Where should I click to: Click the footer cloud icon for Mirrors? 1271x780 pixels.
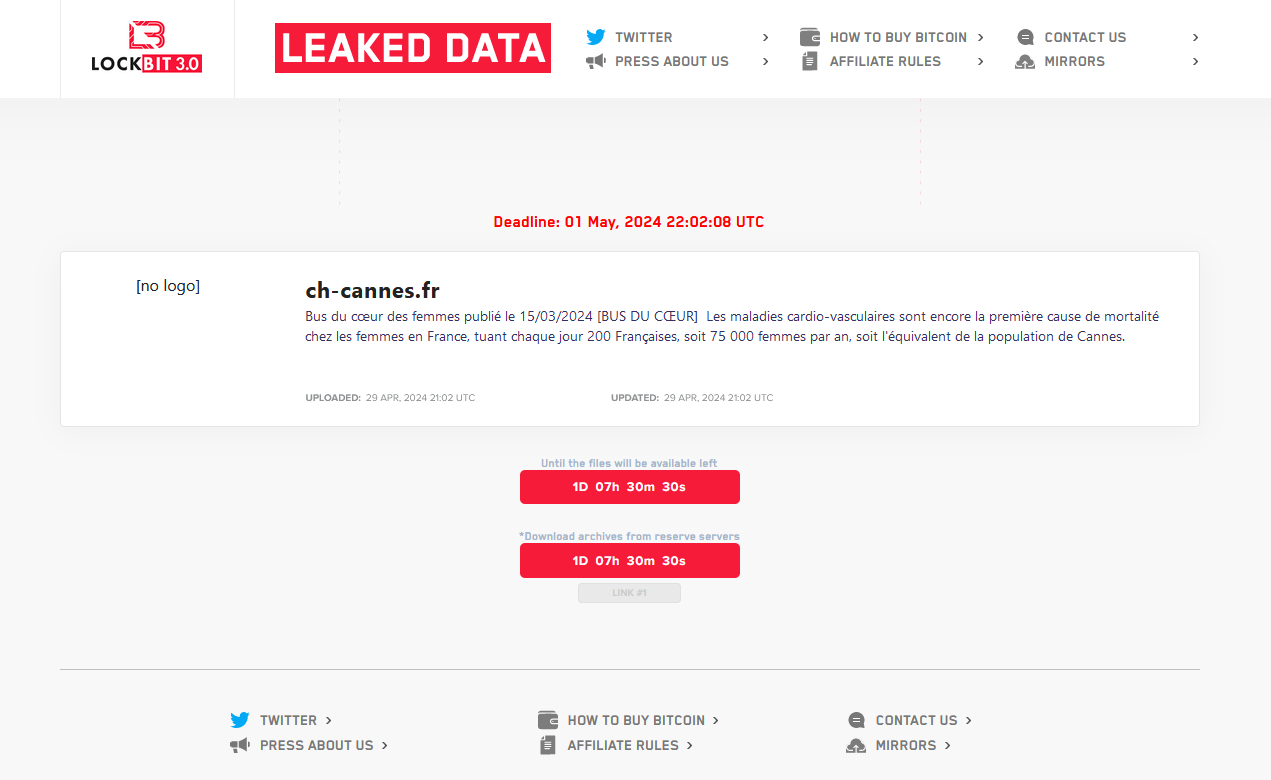click(856, 745)
